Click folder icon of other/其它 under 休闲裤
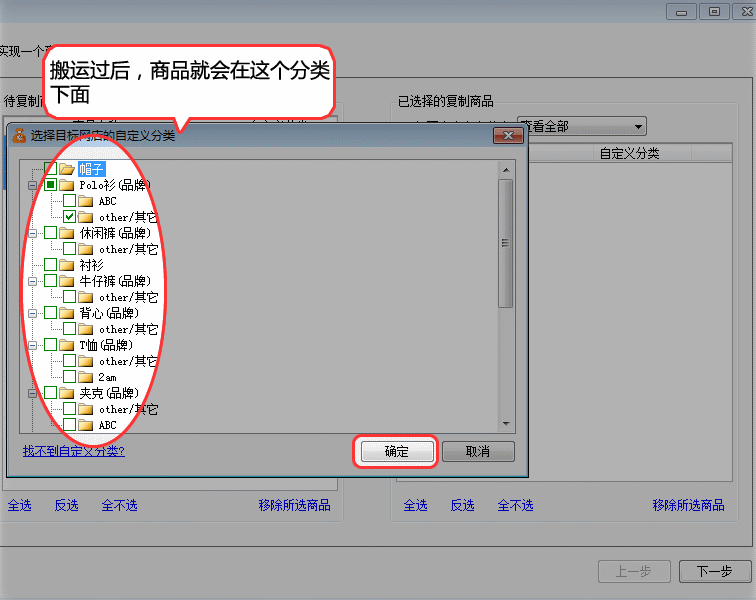The height and width of the screenshot is (600, 756). click(85, 249)
